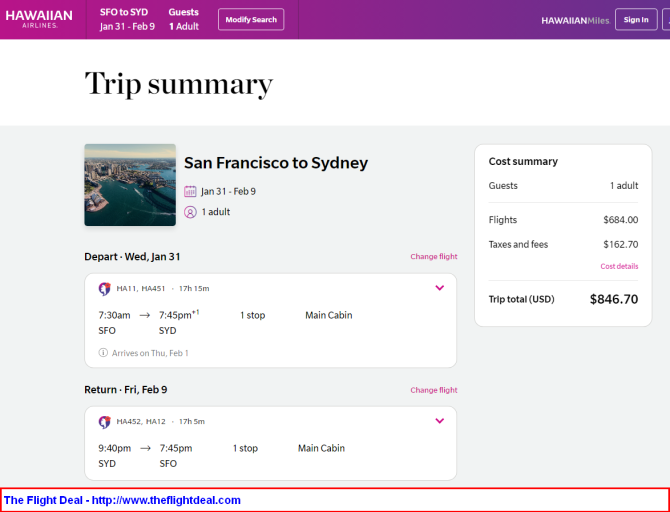Click Main Cabin on the return flight

coord(321,448)
